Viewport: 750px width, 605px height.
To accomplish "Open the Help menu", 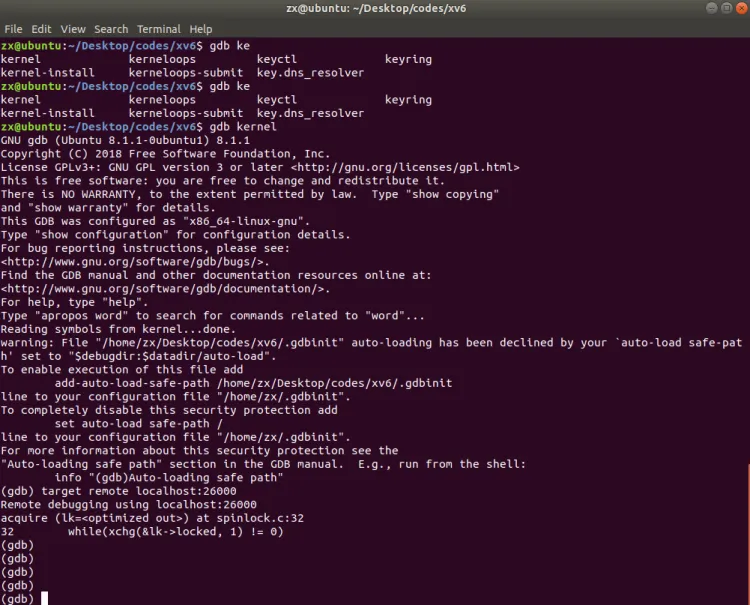I will click(x=200, y=29).
